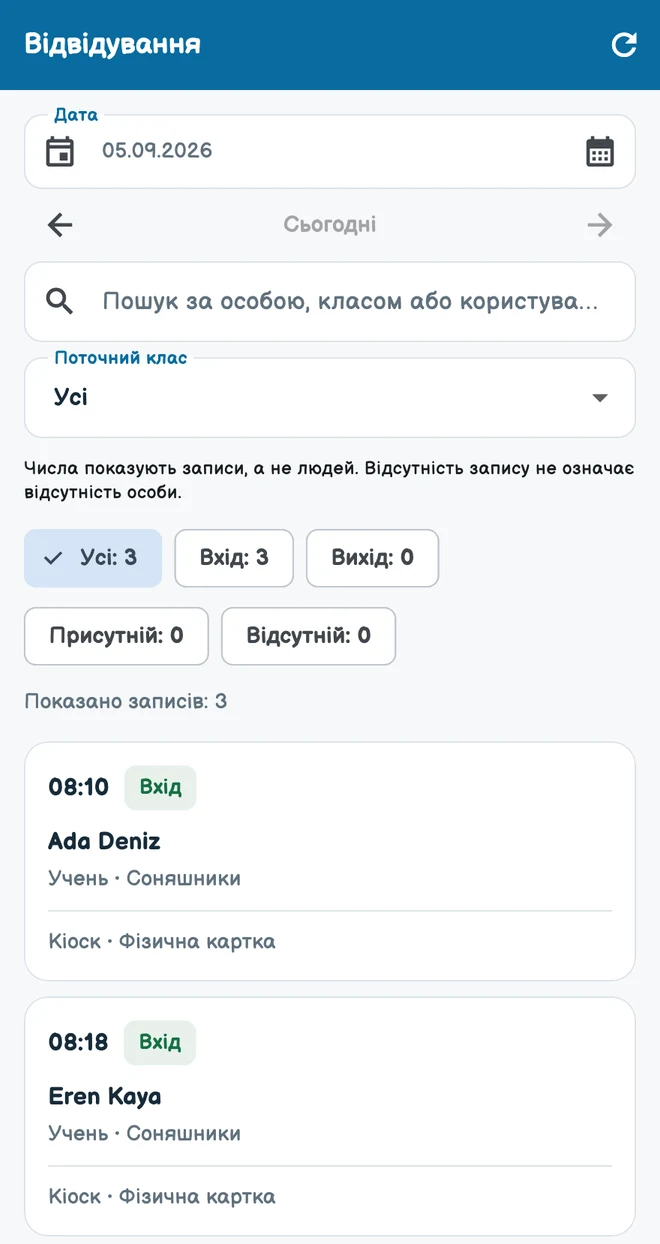Focus the search by person or class field
Screen dimensions: 660x1244
330,302
